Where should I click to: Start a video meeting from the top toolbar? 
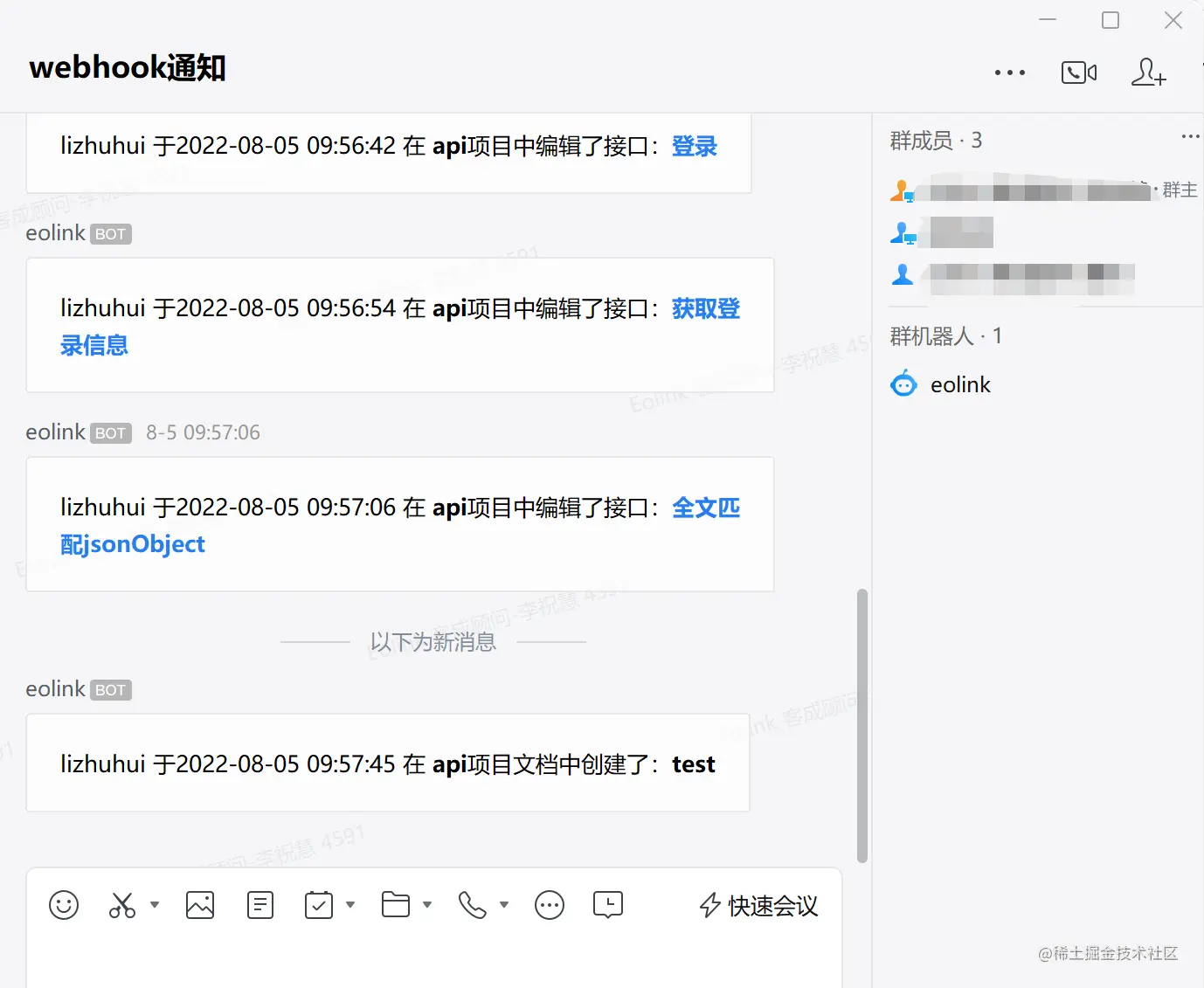(x=1078, y=73)
